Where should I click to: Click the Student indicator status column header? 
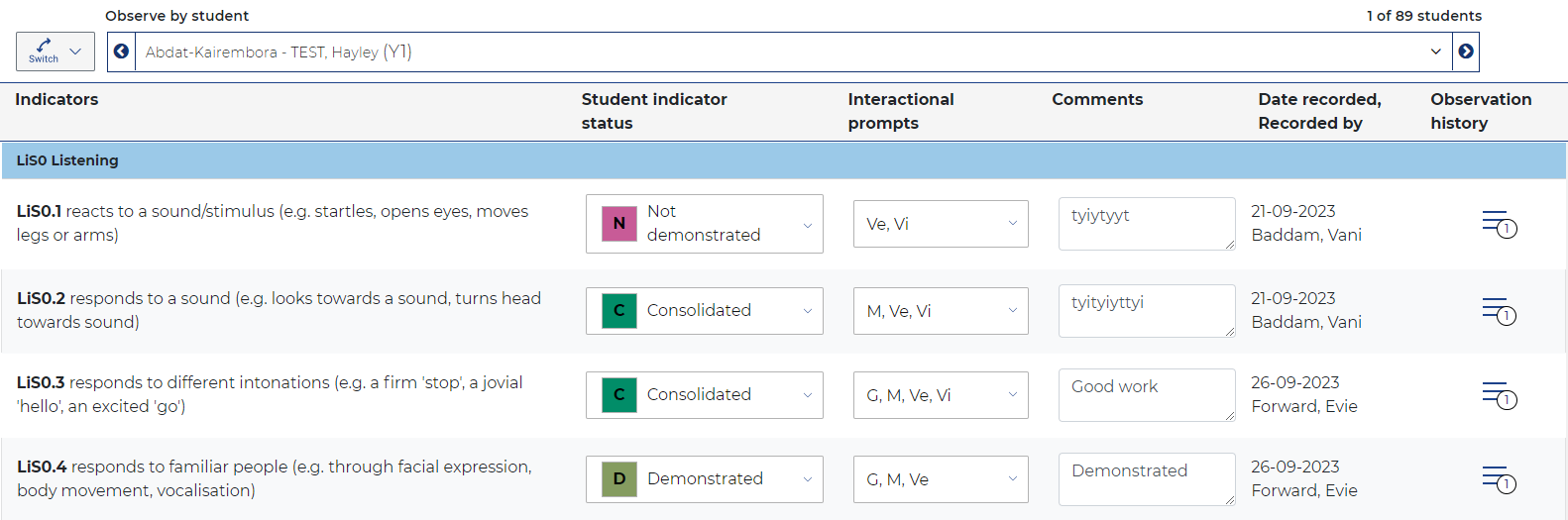(x=653, y=111)
